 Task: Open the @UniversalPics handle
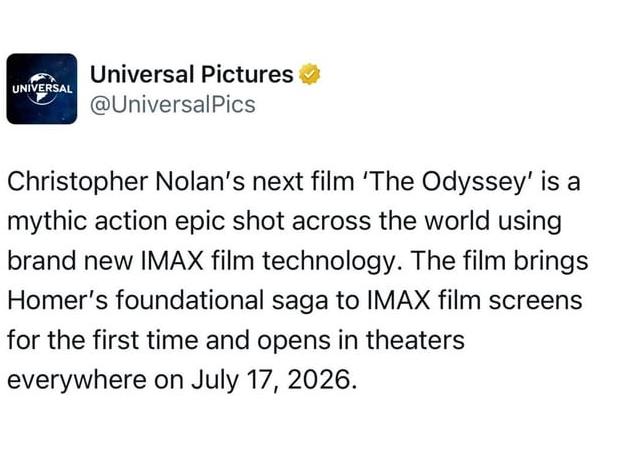pyautogui.click(x=172, y=104)
